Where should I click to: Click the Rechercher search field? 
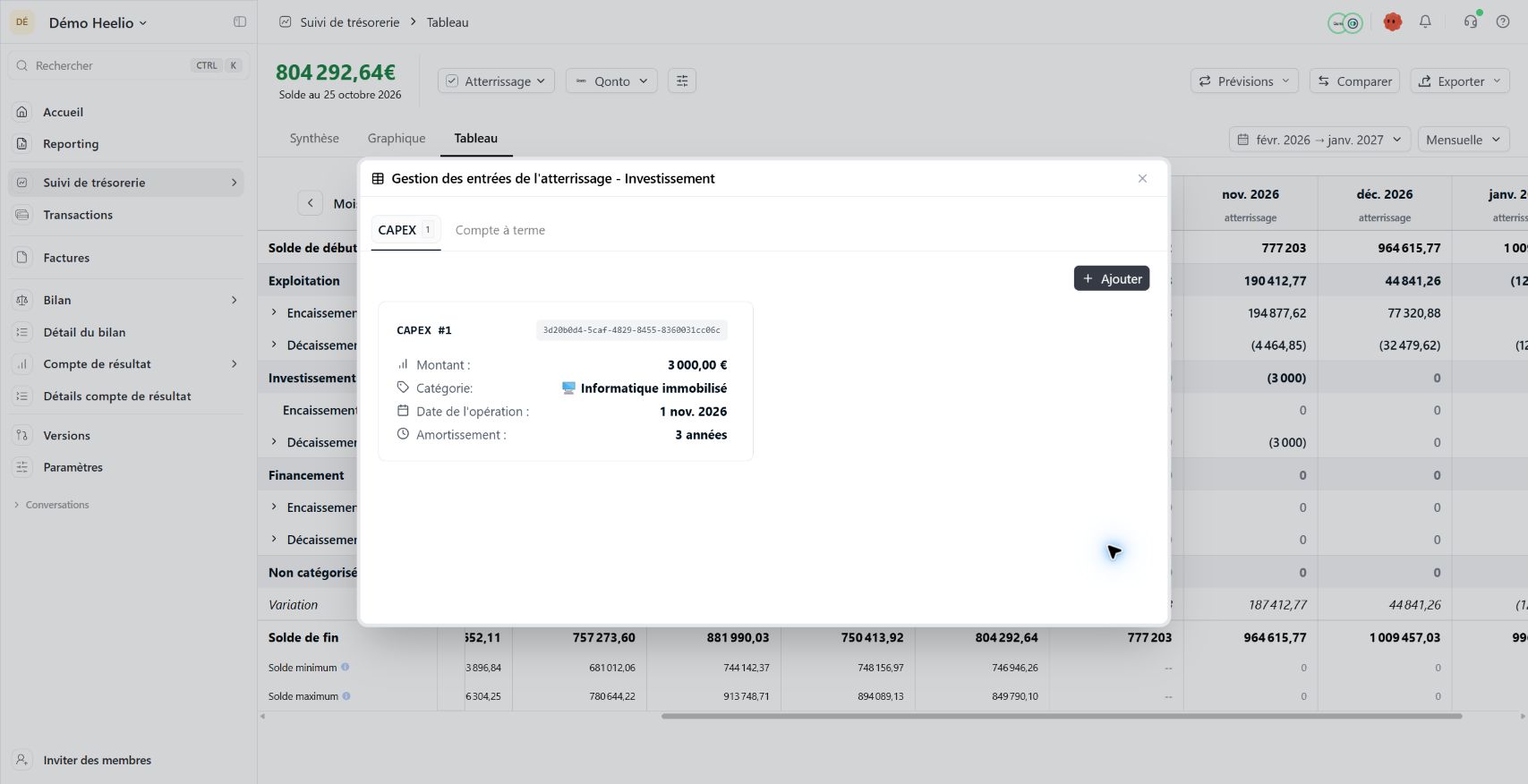(128, 65)
